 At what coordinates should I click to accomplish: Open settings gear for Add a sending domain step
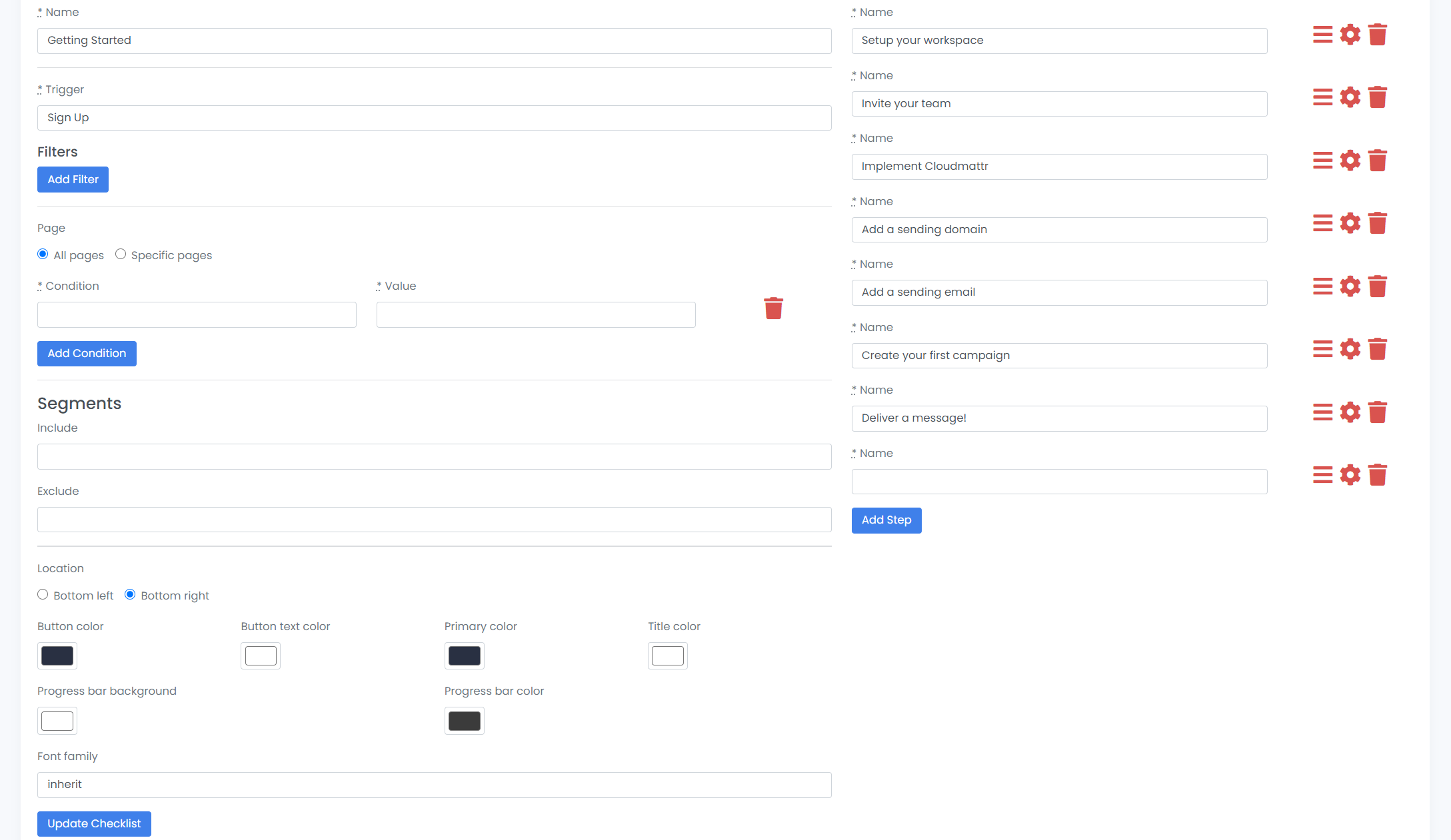click(x=1350, y=223)
